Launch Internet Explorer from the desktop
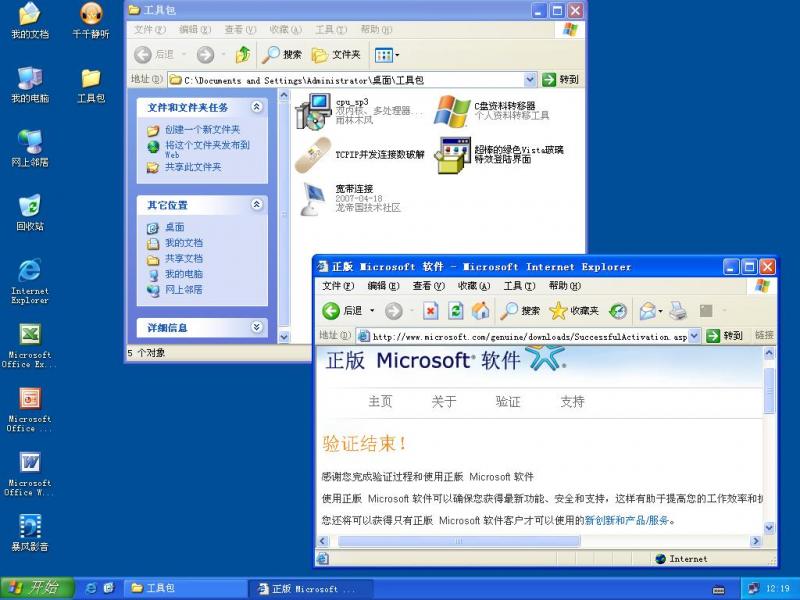This screenshot has width=800, height=600. [30, 281]
